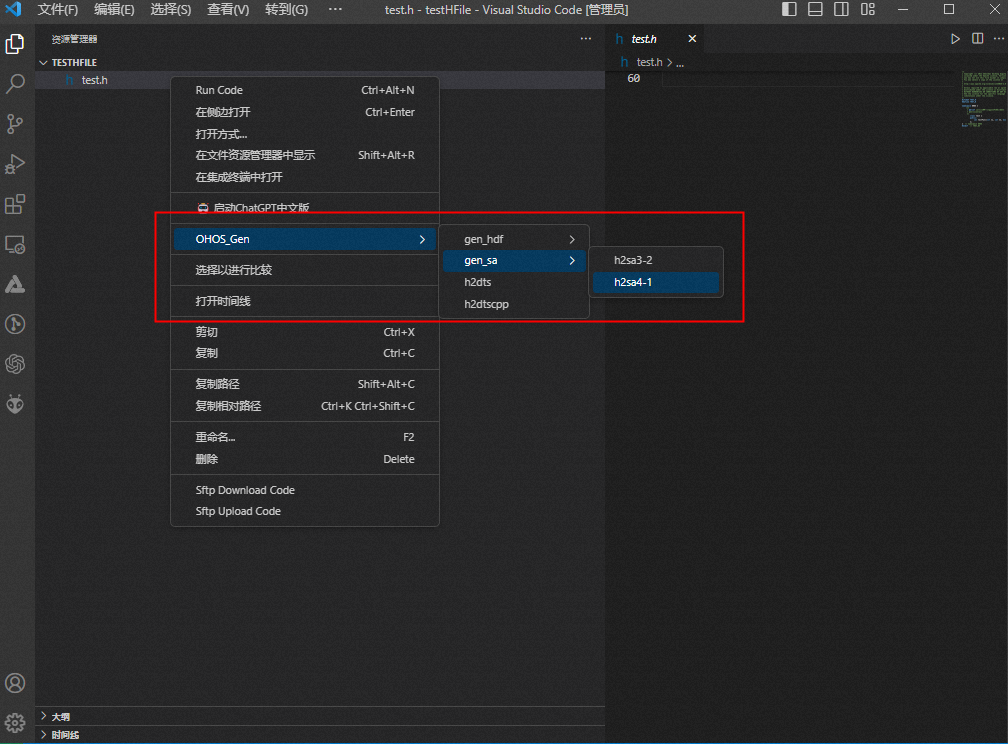Image resolution: width=1008 pixels, height=744 pixels.
Task: Open the Search view in activity bar
Action: click(15, 84)
